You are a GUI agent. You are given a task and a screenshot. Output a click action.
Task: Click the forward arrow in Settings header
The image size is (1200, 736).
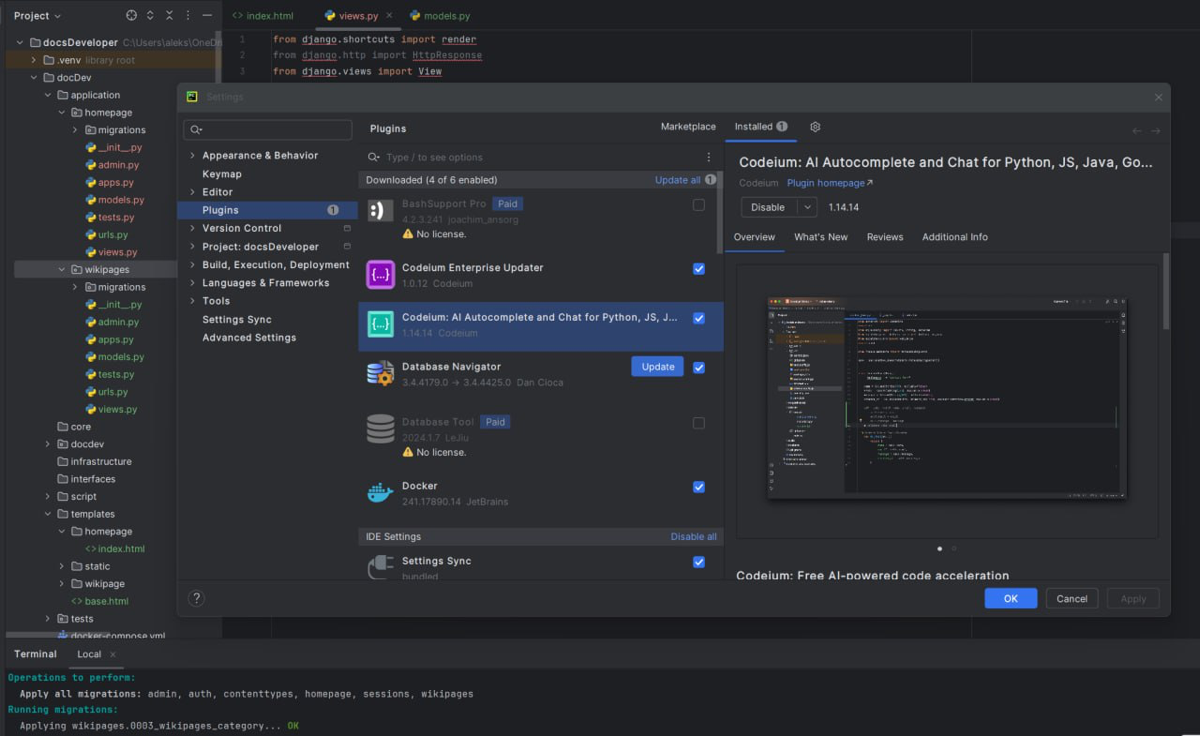(1156, 131)
